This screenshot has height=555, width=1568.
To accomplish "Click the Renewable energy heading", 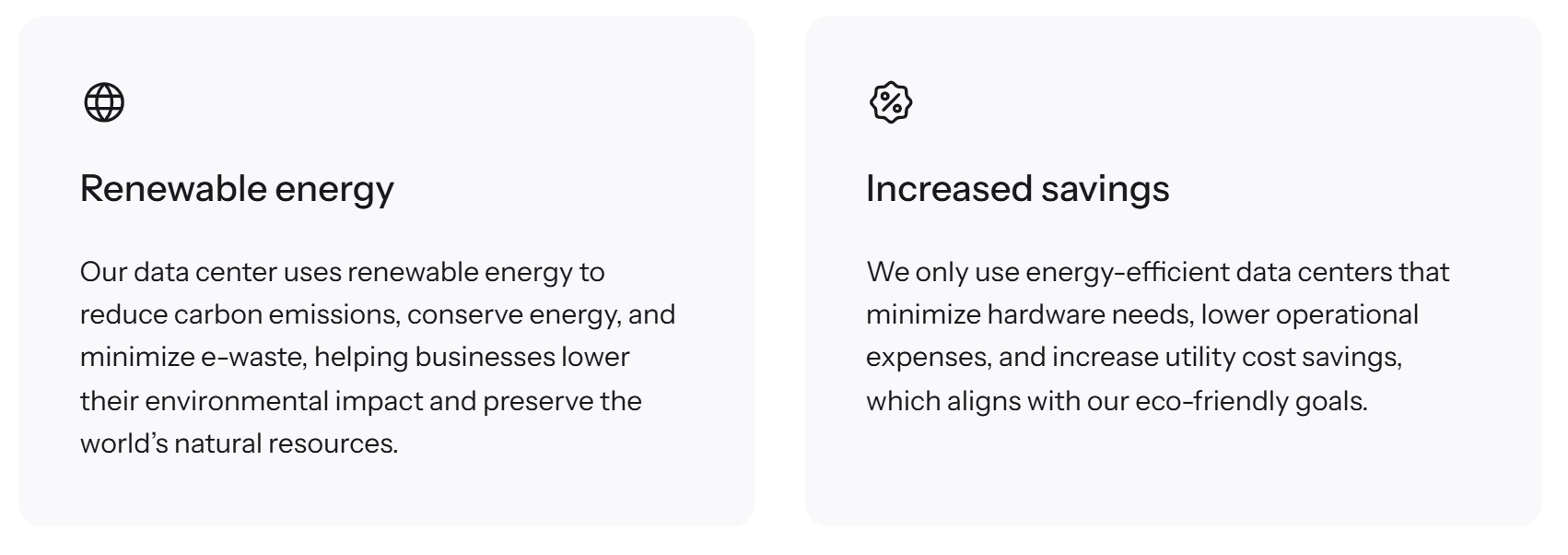I will [237, 189].
